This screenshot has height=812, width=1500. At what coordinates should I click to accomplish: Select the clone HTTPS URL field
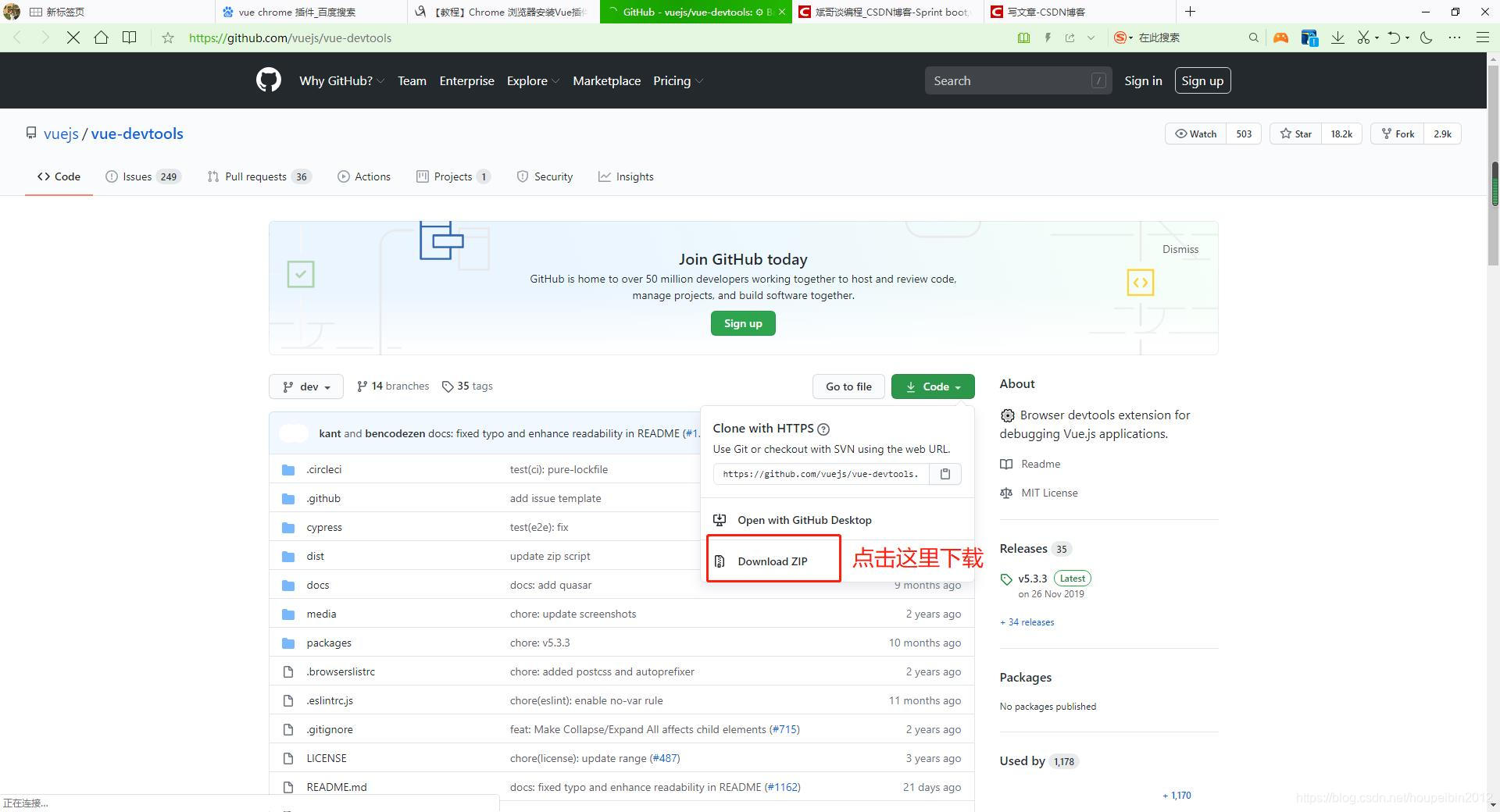click(x=821, y=474)
